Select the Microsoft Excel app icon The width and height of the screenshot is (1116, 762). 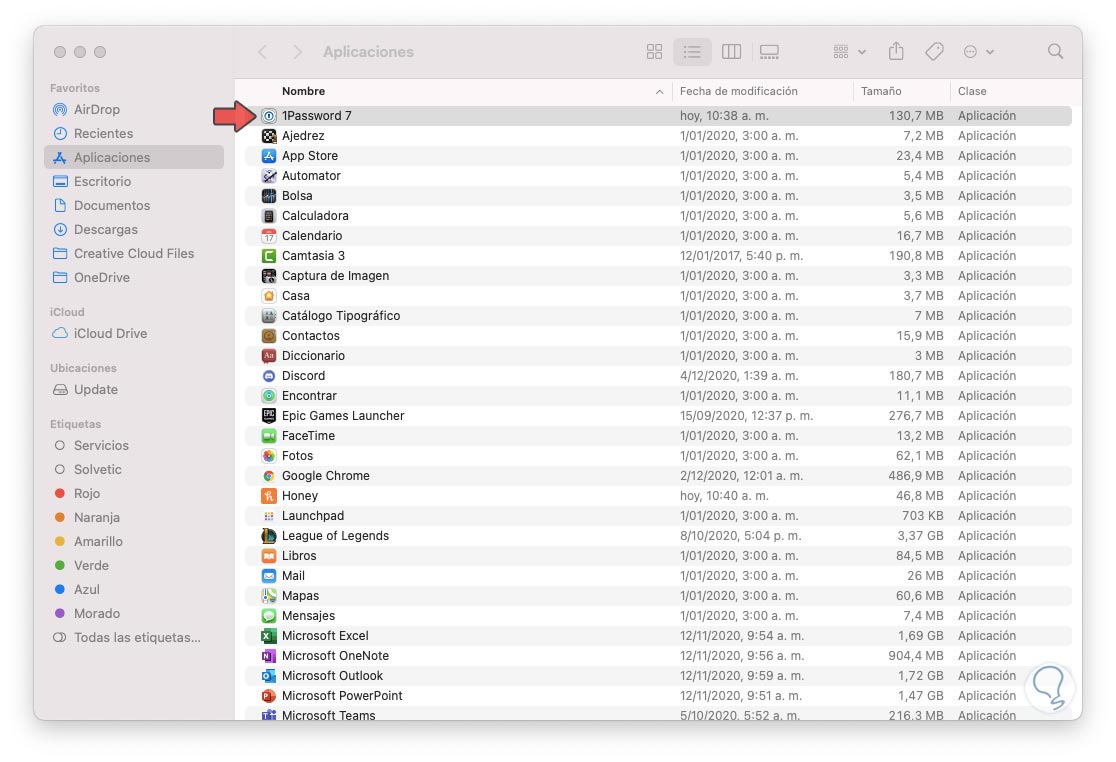268,635
